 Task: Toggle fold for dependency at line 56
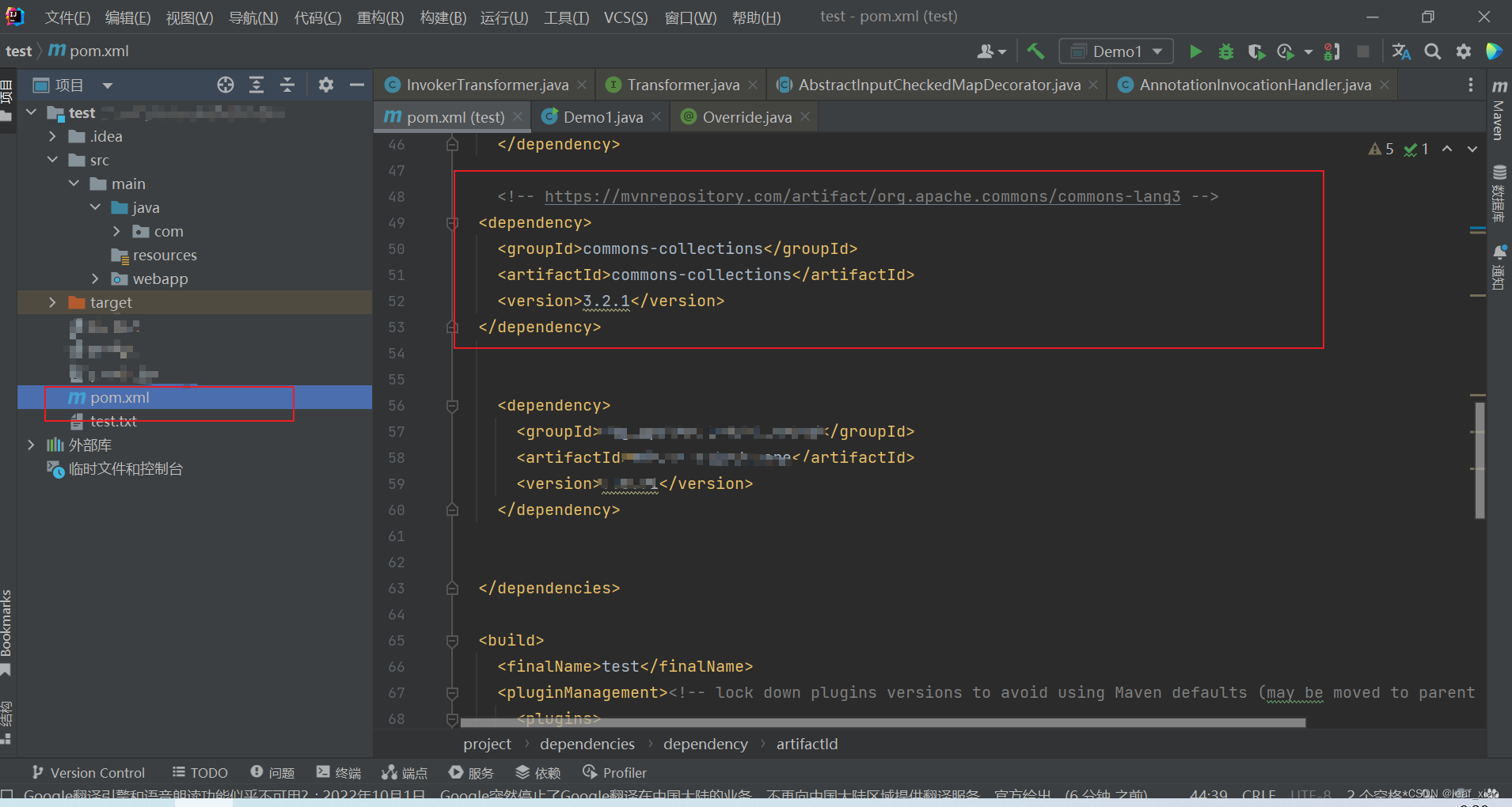452,406
